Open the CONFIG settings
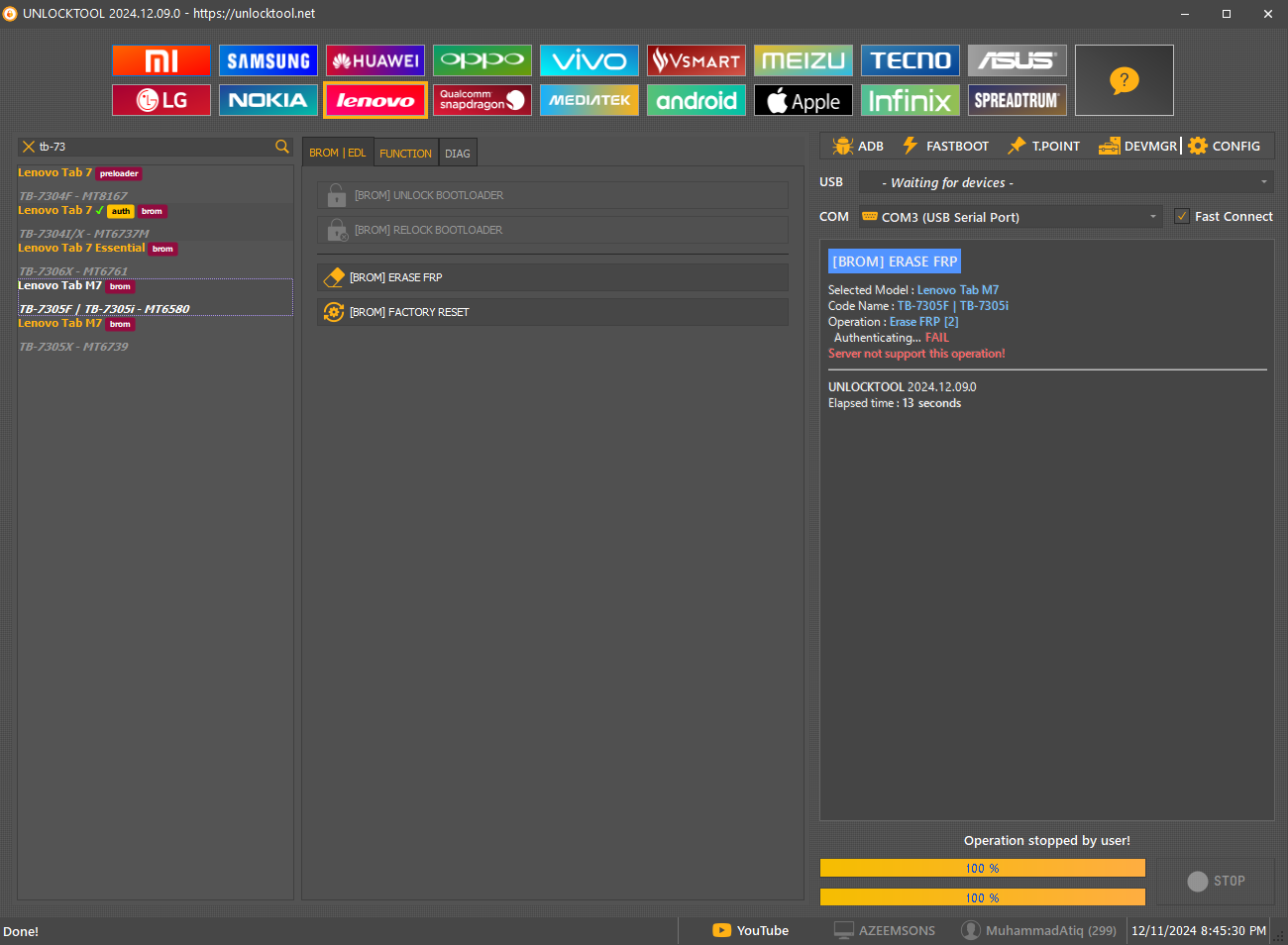The width and height of the screenshot is (1288, 945). (x=1225, y=146)
